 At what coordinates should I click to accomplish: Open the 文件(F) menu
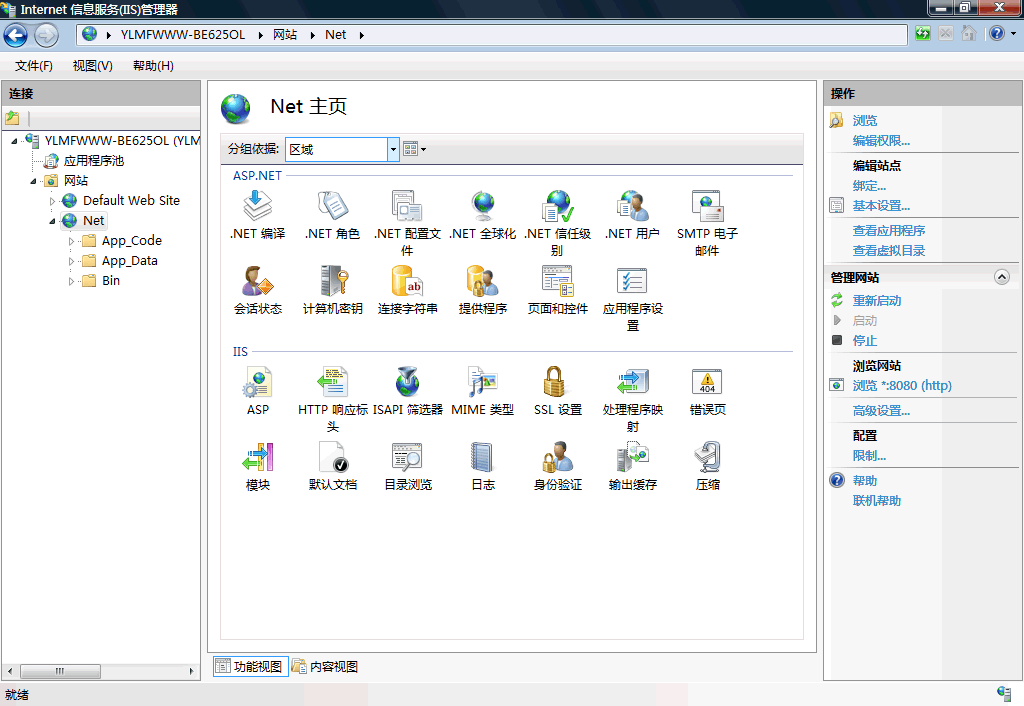34,65
